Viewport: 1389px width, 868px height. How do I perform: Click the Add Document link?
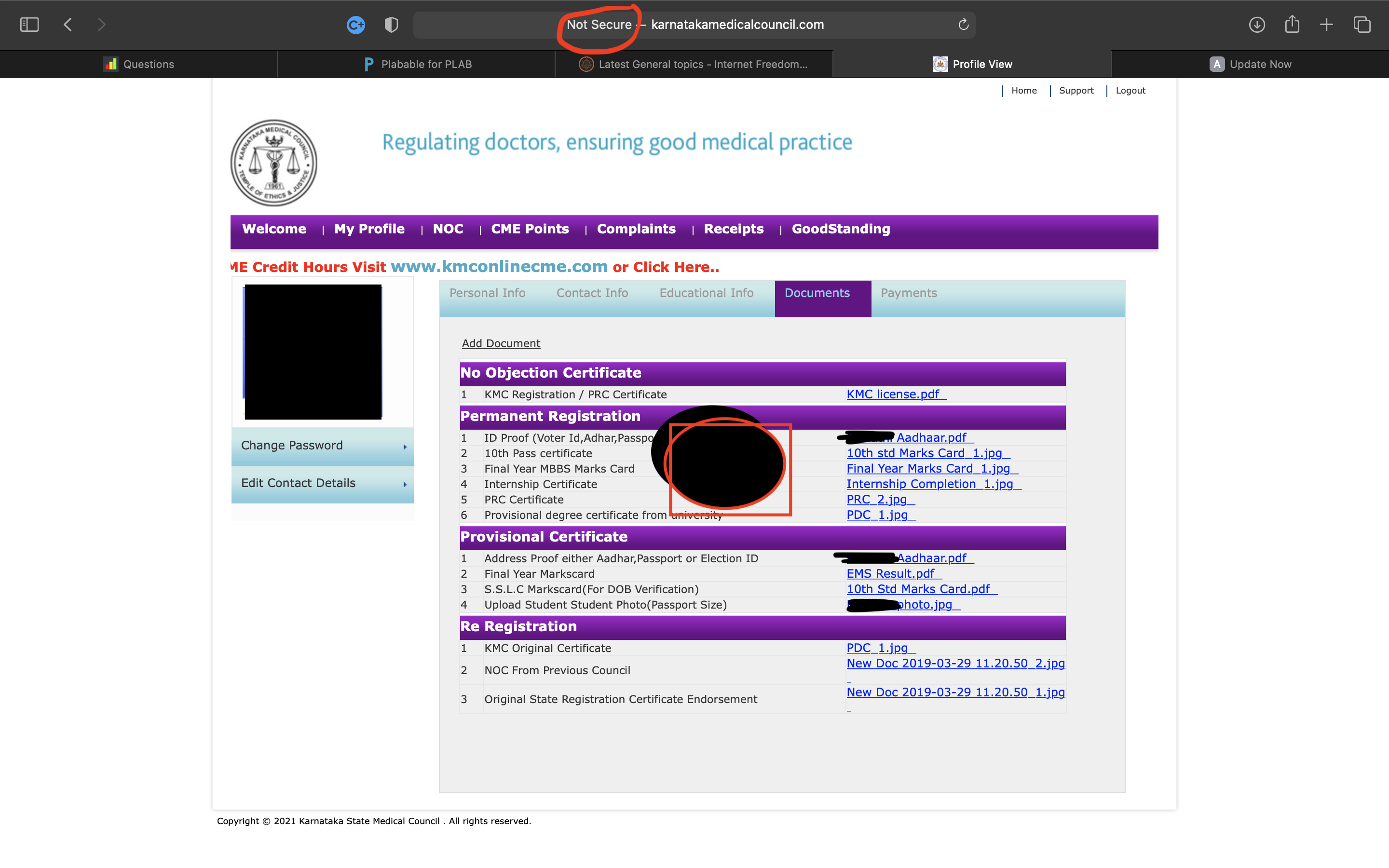(x=501, y=343)
